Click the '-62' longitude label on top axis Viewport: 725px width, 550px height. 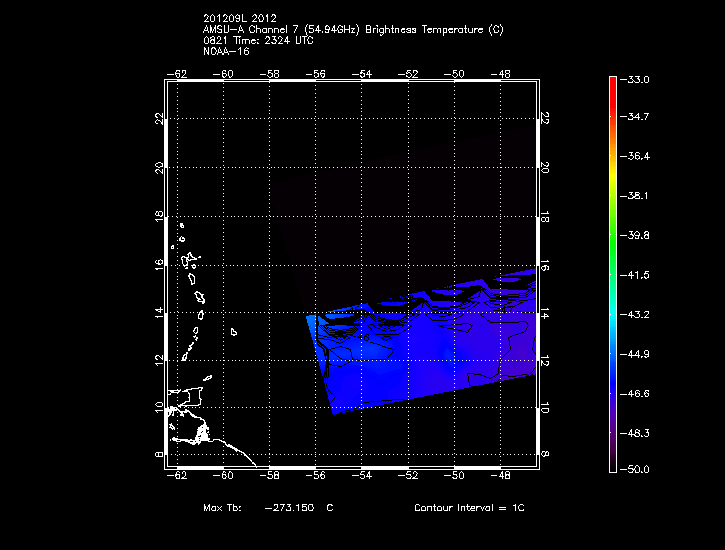coord(177,74)
